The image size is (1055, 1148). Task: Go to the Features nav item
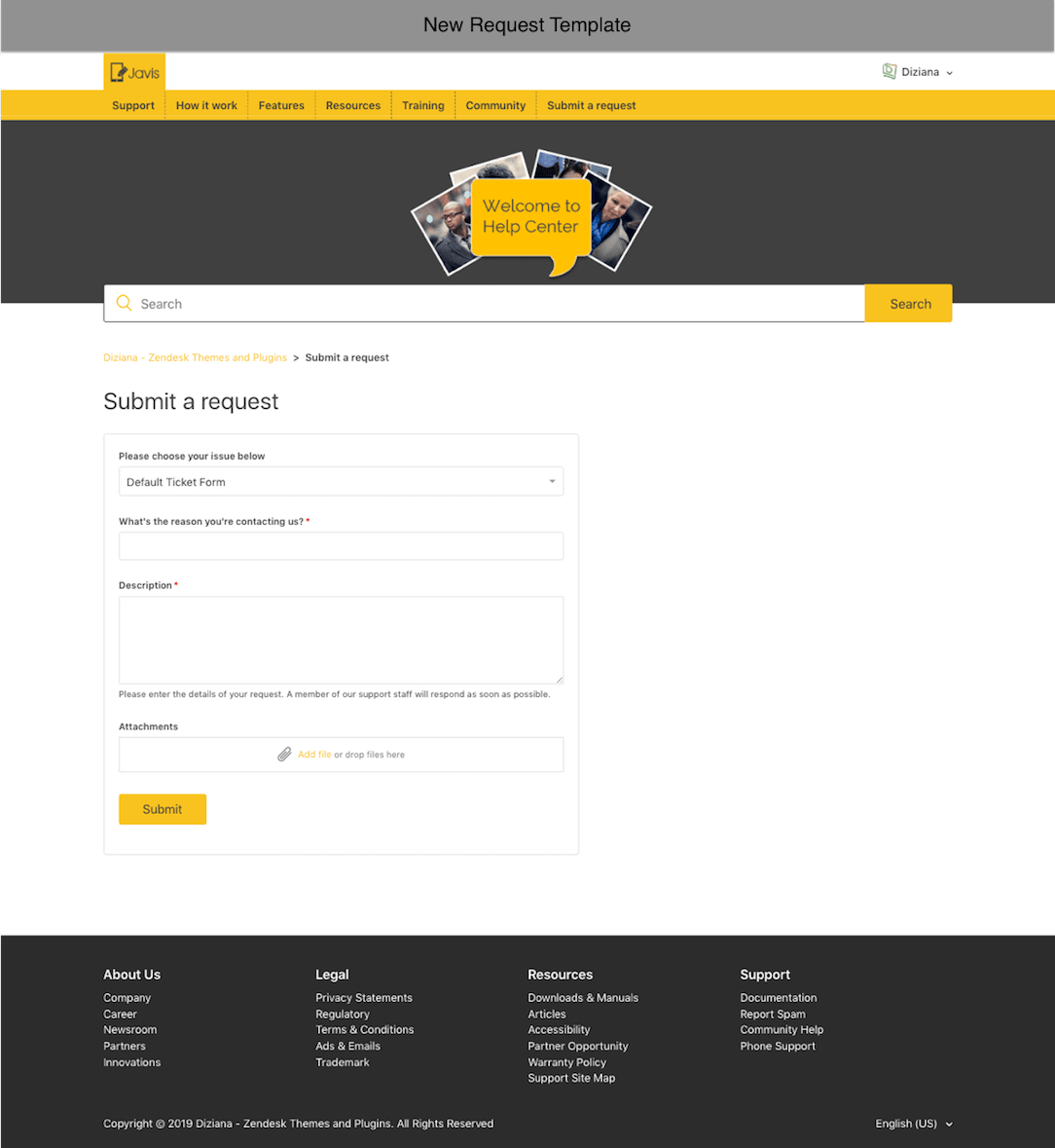click(281, 105)
